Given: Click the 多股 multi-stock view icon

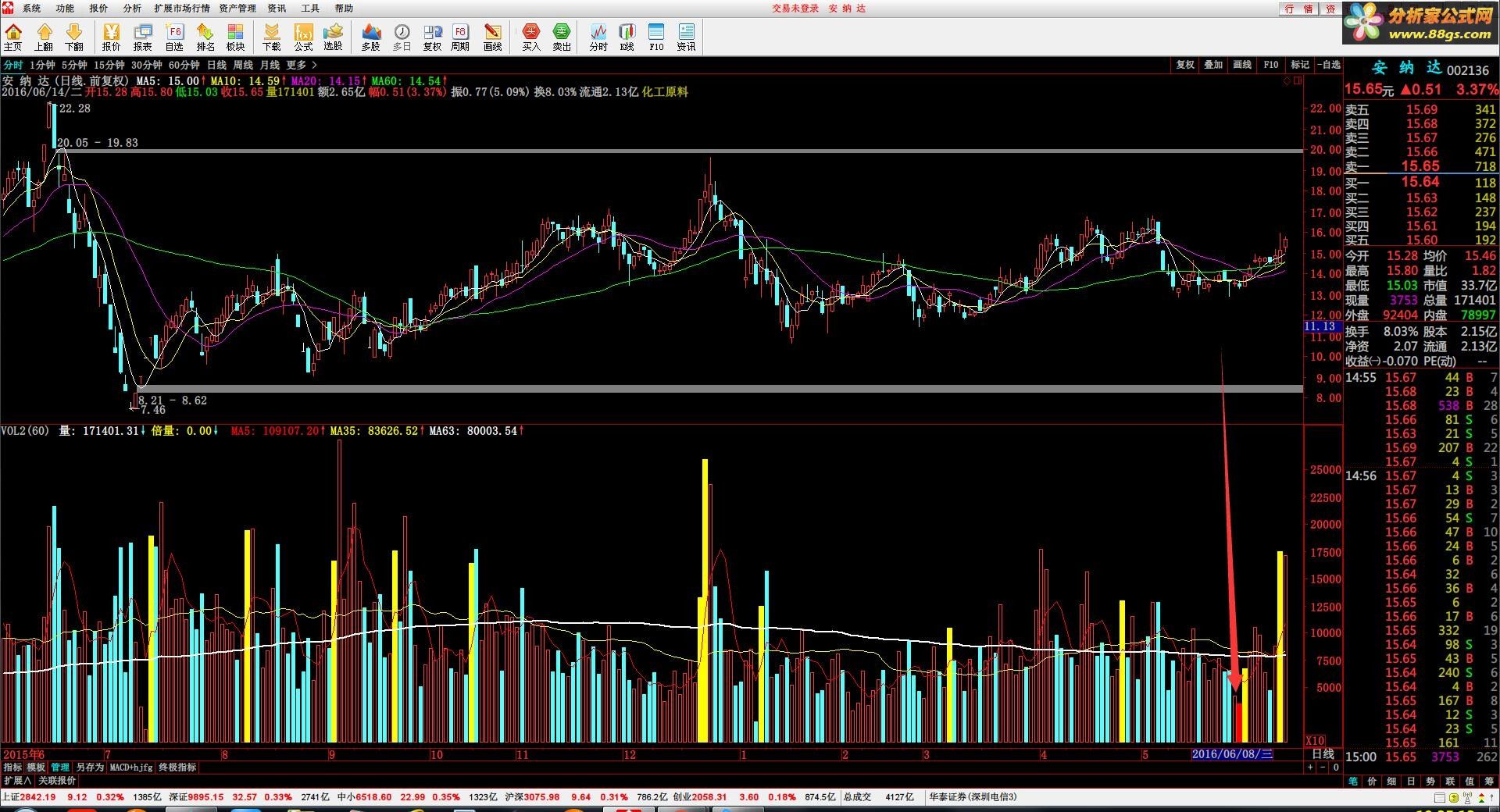Looking at the screenshot, I should (x=370, y=37).
